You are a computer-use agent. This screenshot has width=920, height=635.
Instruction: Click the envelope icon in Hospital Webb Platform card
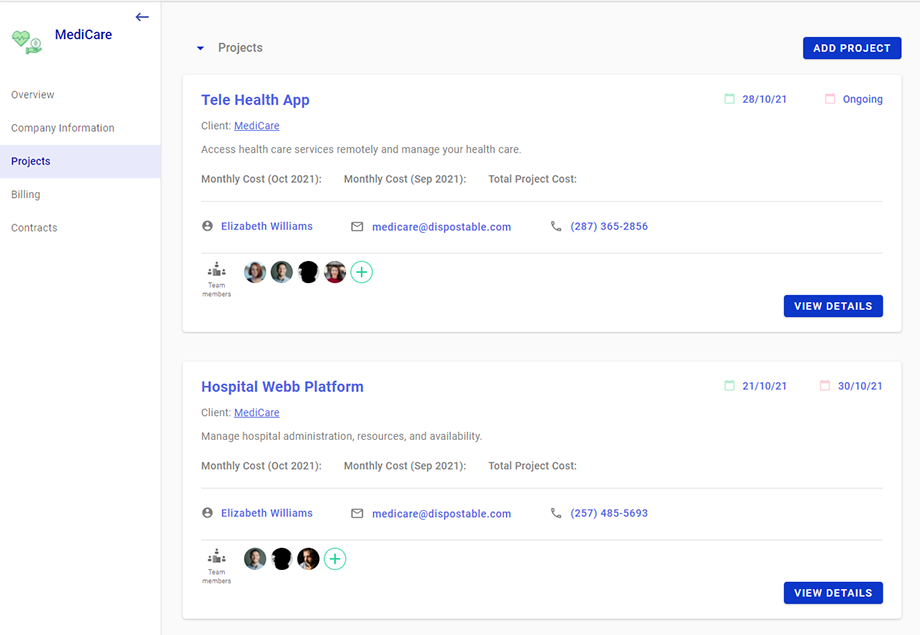tap(357, 514)
